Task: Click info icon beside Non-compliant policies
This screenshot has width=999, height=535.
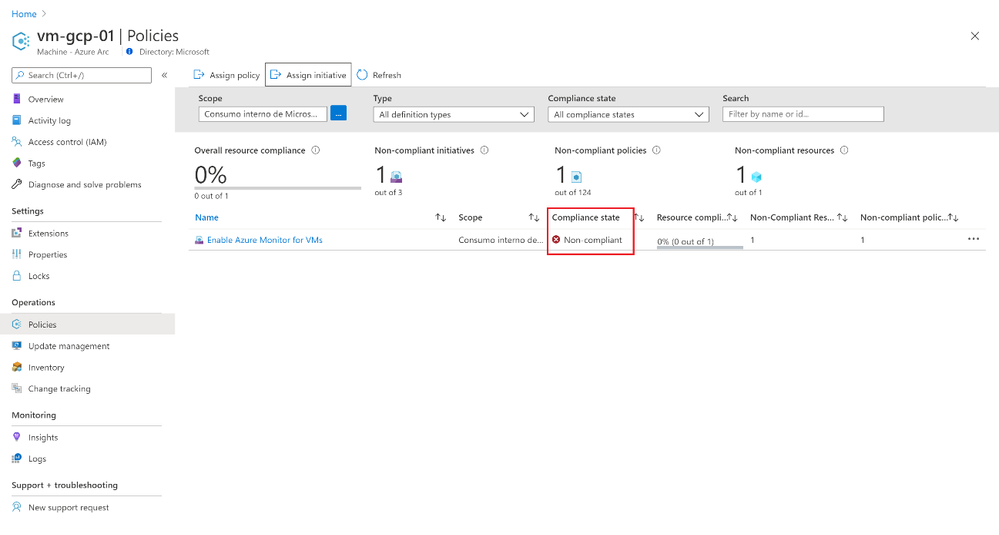Action: point(656,150)
